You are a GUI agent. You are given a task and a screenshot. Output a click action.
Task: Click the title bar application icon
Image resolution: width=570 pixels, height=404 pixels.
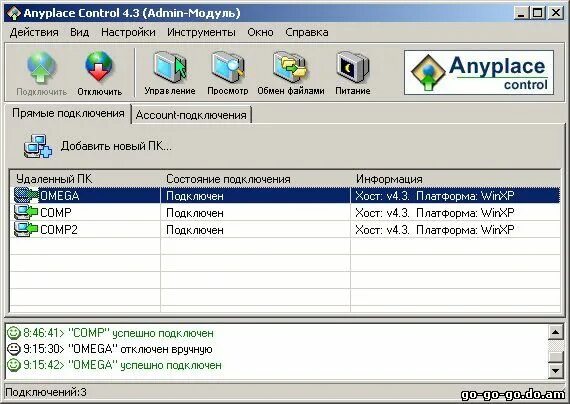15,13
